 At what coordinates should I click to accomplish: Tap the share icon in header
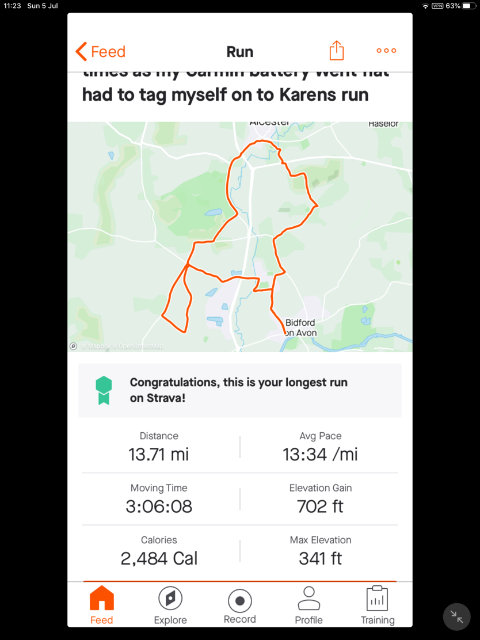point(336,51)
